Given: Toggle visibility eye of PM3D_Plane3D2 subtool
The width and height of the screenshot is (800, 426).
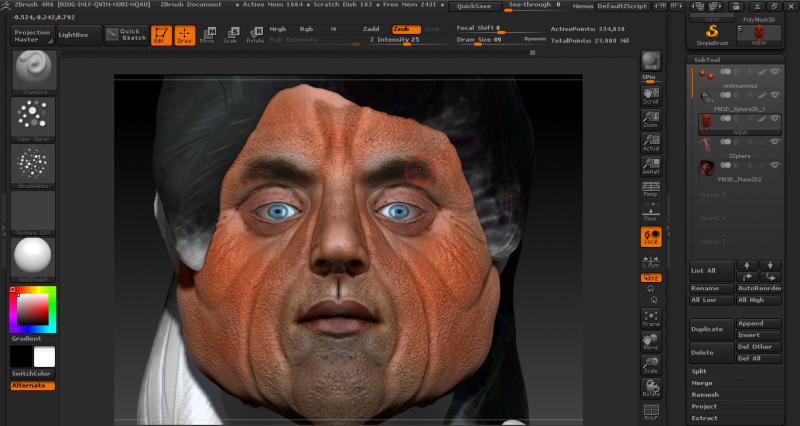Looking at the screenshot, I should 775,165.
